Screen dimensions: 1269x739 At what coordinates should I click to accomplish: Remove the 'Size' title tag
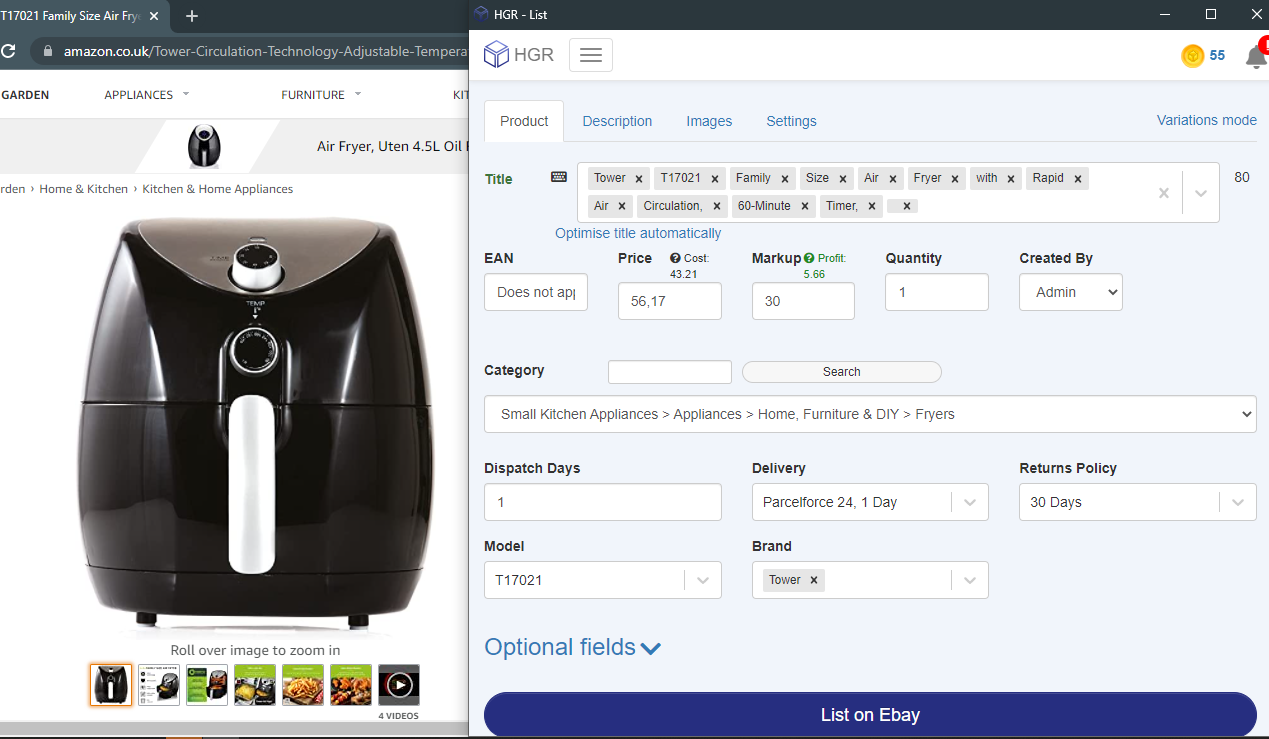tap(843, 179)
